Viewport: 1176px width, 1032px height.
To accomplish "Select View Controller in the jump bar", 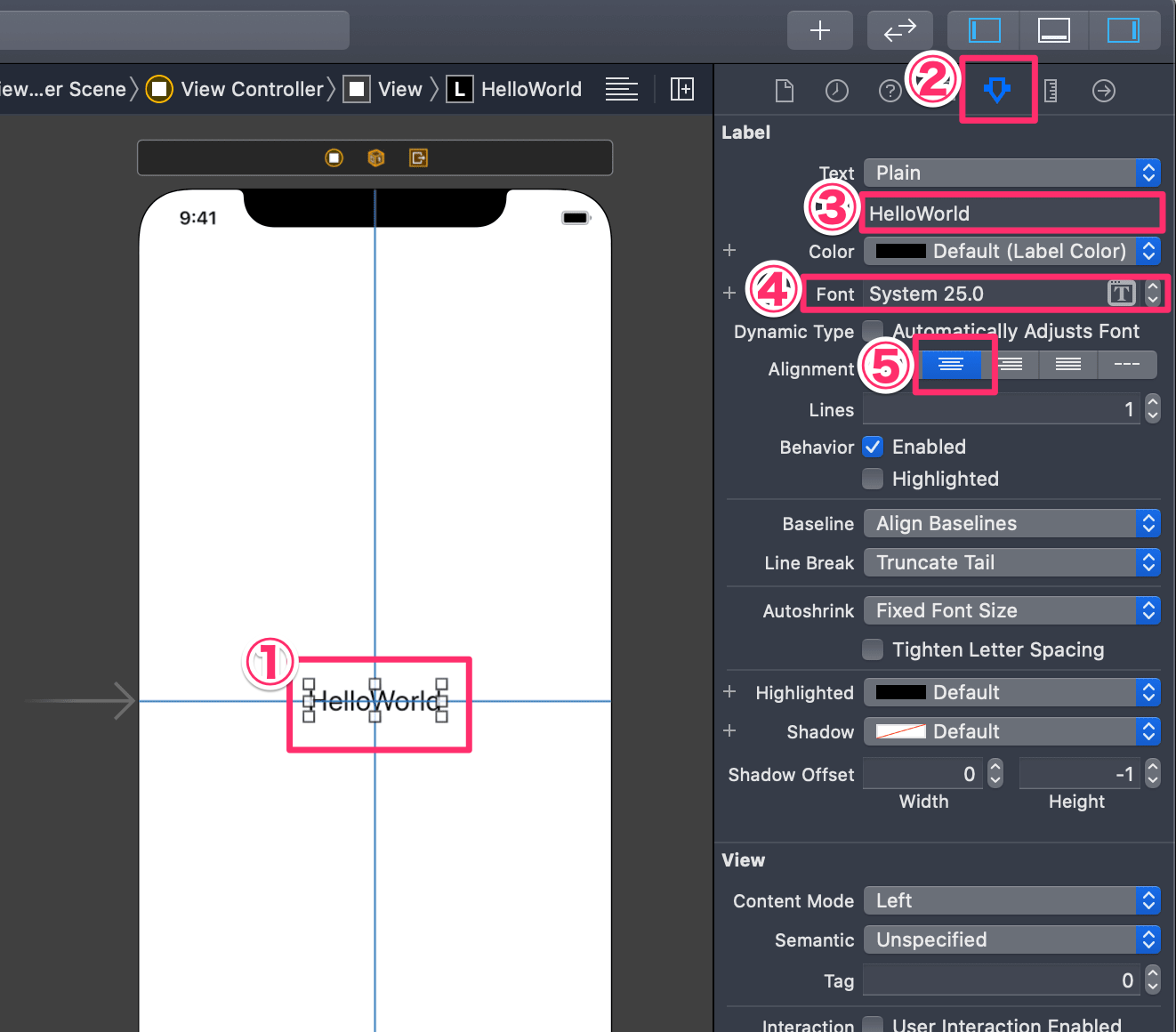I will click(x=252, y=89).
